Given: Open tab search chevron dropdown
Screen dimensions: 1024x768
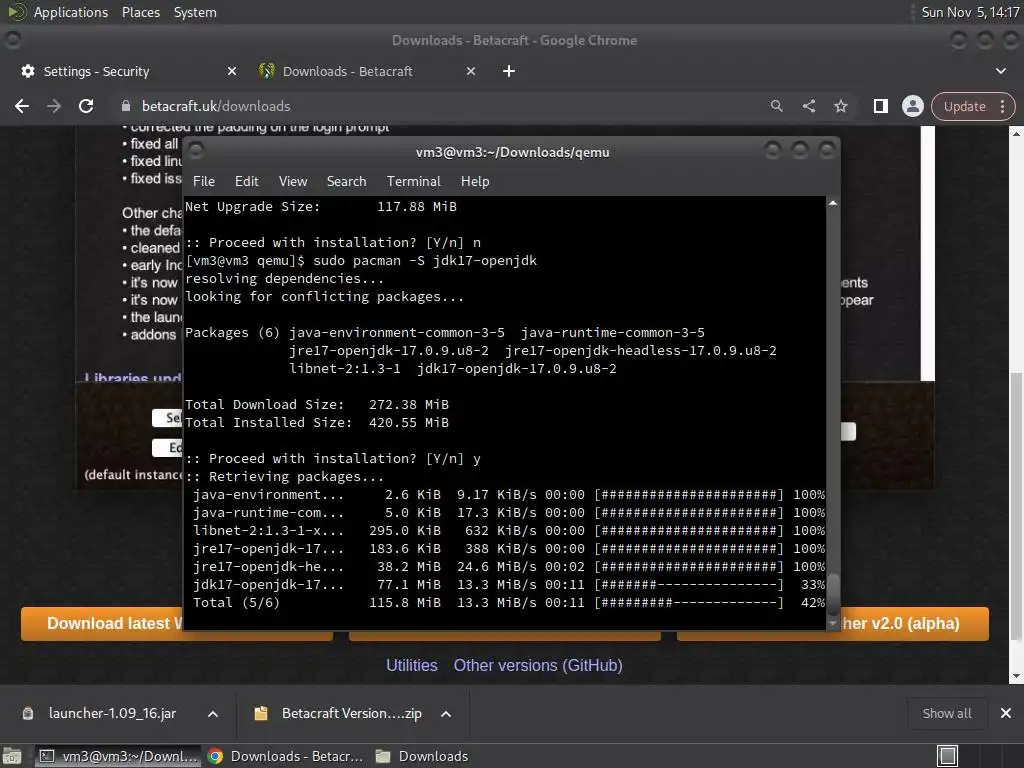Looking at the screenshot, I should [x=1000, y=71].
